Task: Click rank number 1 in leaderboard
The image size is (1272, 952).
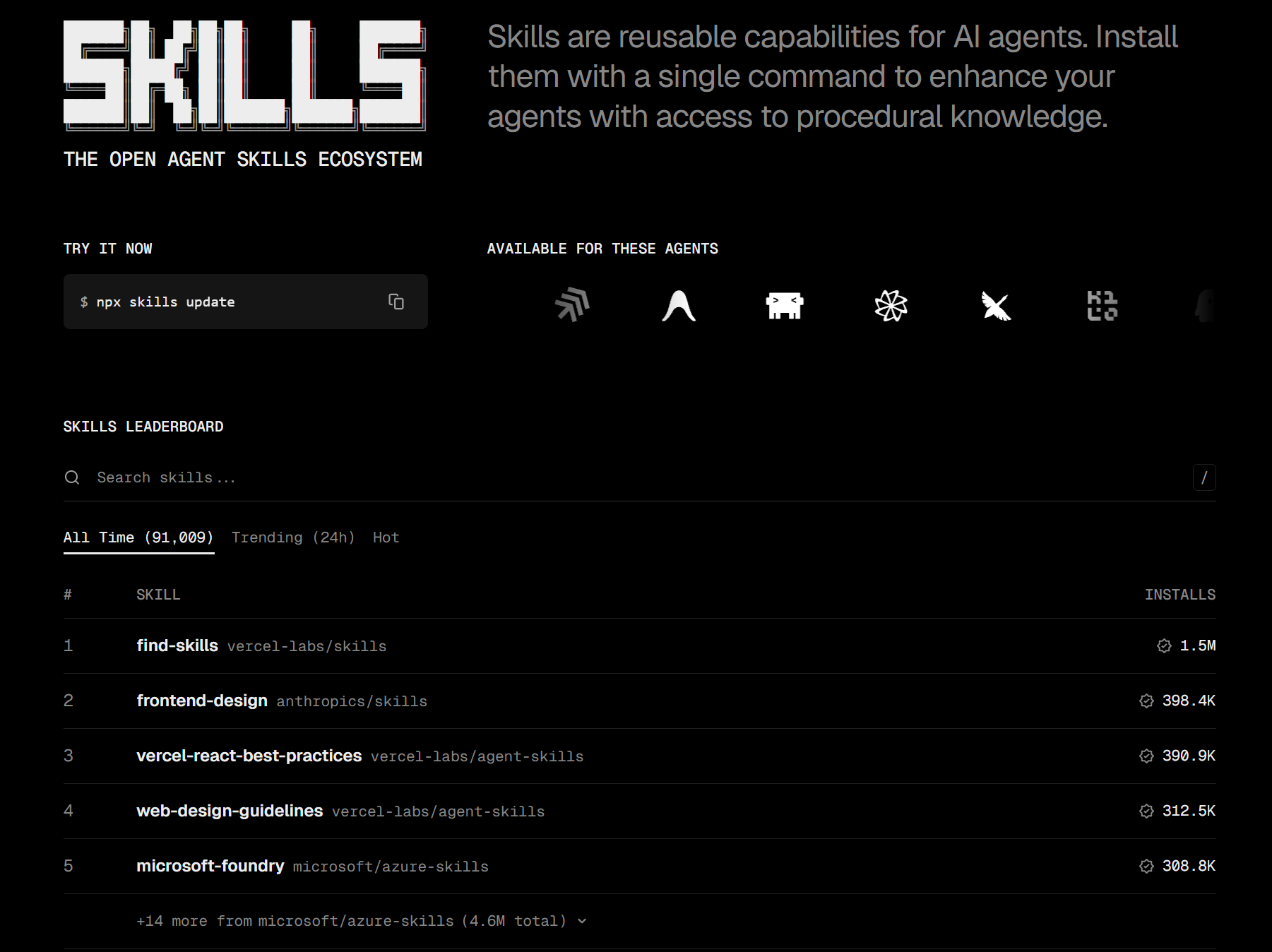Action: (68, 645)
